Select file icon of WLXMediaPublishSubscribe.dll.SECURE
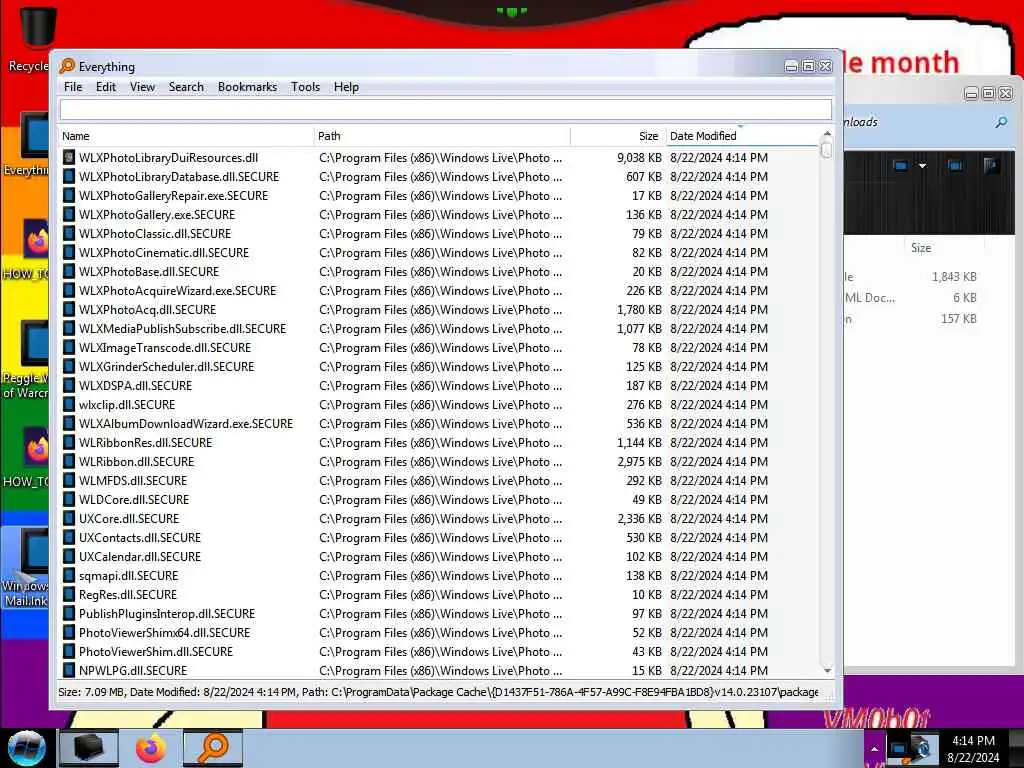Viewport: 1024px width, 768px height. click(x=69, y=328)
